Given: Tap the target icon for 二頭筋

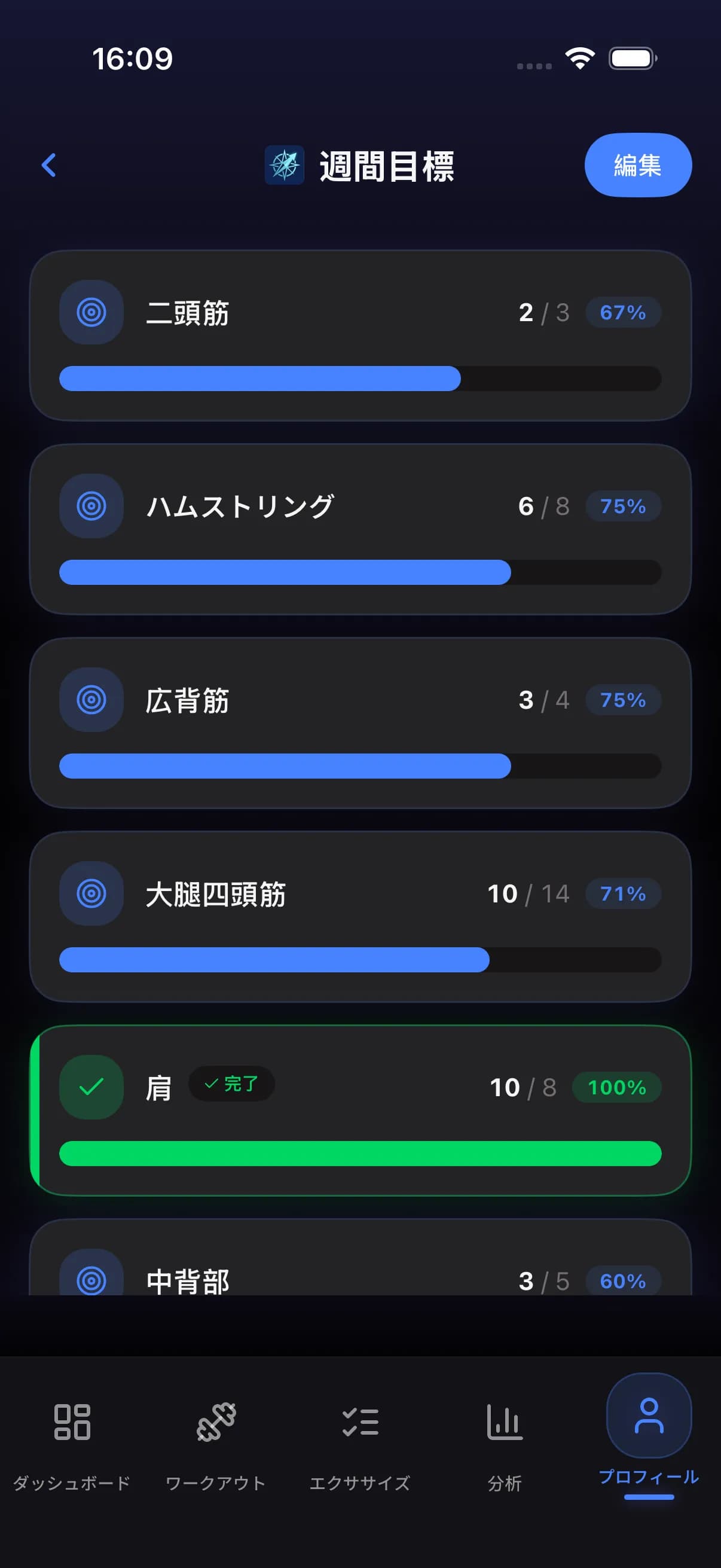Looking at the screenshot, I should [x=91, y=312].
